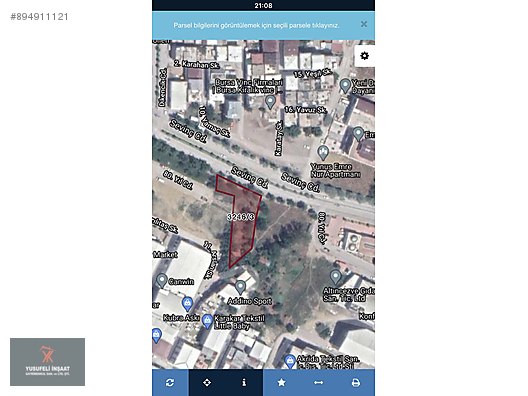Tap the star favorites icon
Image resolution: width=528 pixels, height=396 pixels.
pos(282,383)
